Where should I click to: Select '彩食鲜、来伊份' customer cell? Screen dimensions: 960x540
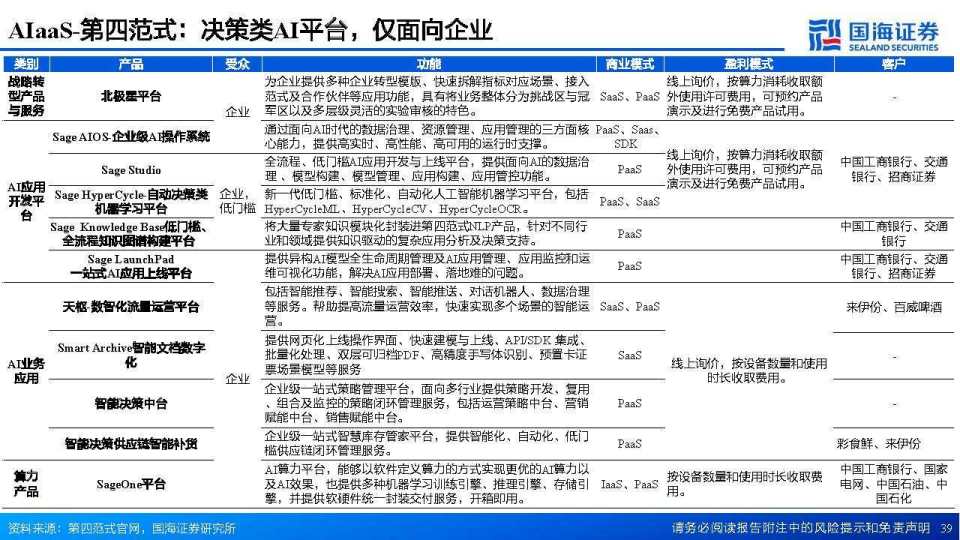pyautogui.click(x=879, y=443)
